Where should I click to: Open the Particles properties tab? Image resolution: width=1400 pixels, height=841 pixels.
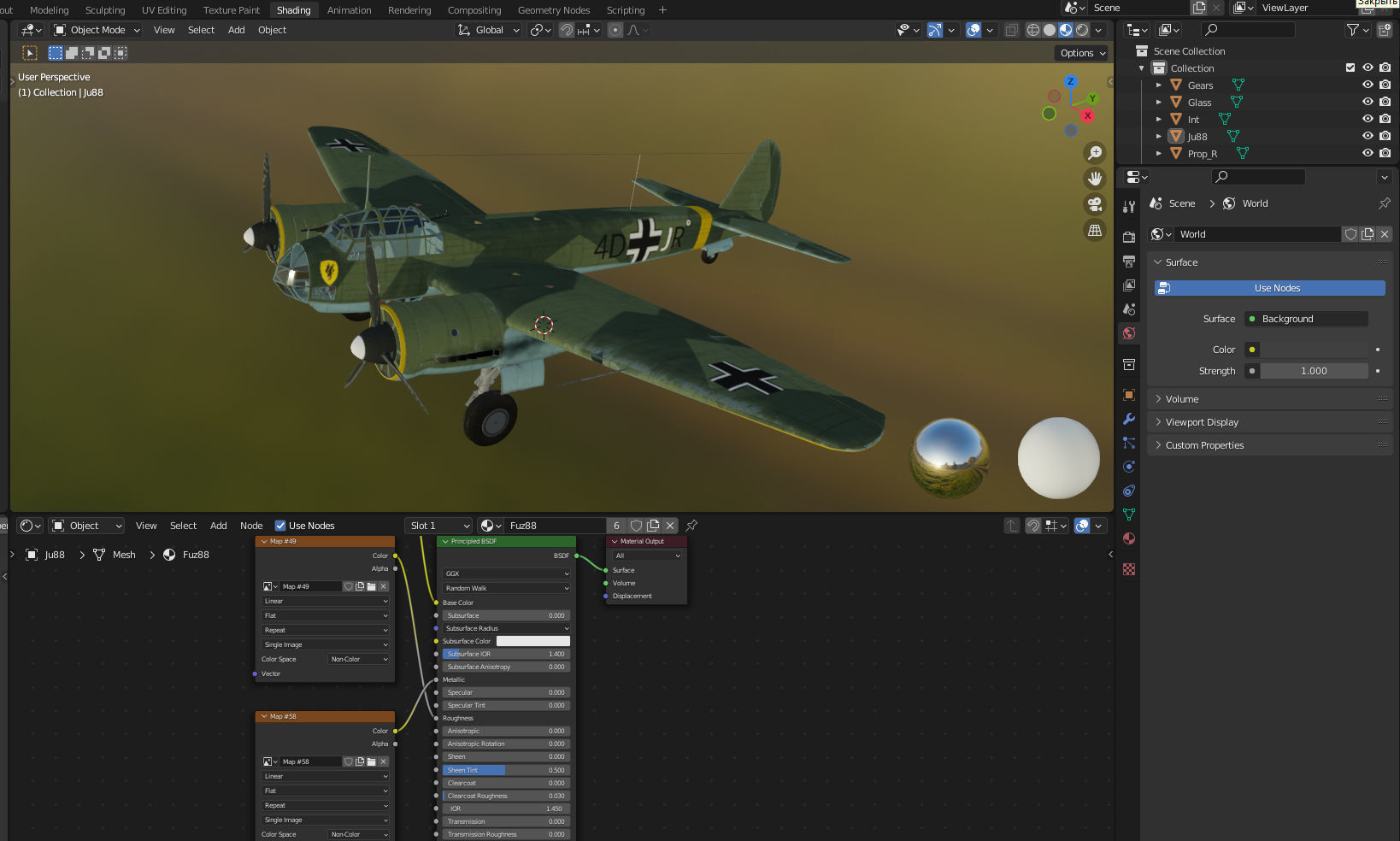tap(1129, 443)
